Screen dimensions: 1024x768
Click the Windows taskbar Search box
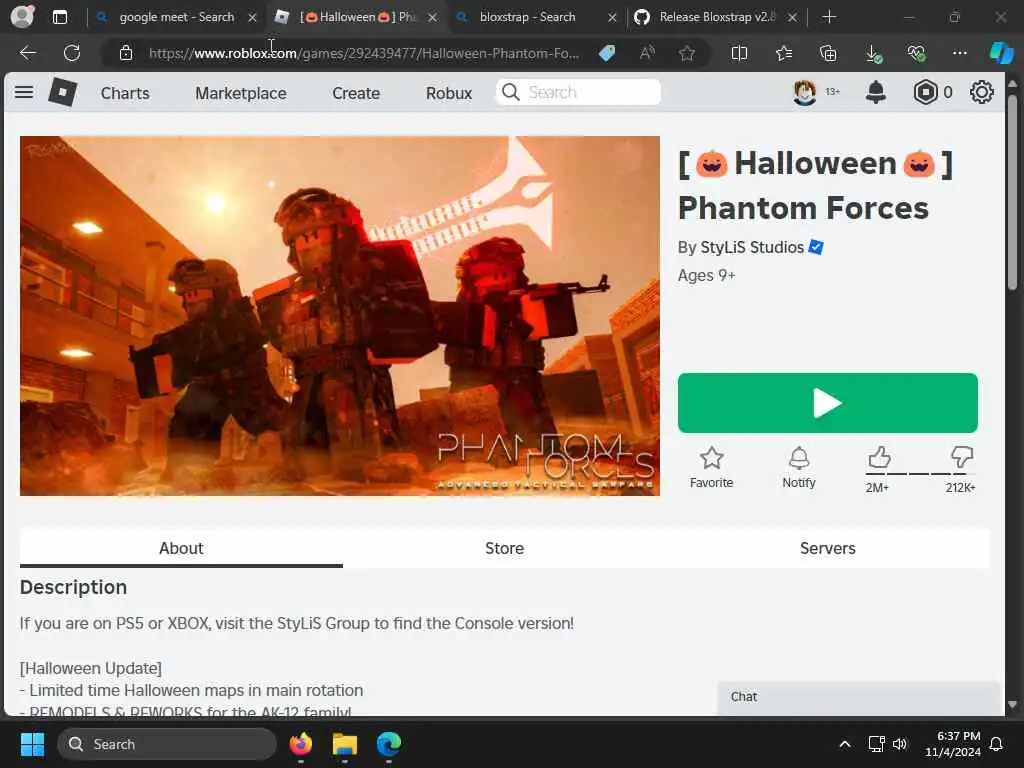coord(167,744)
